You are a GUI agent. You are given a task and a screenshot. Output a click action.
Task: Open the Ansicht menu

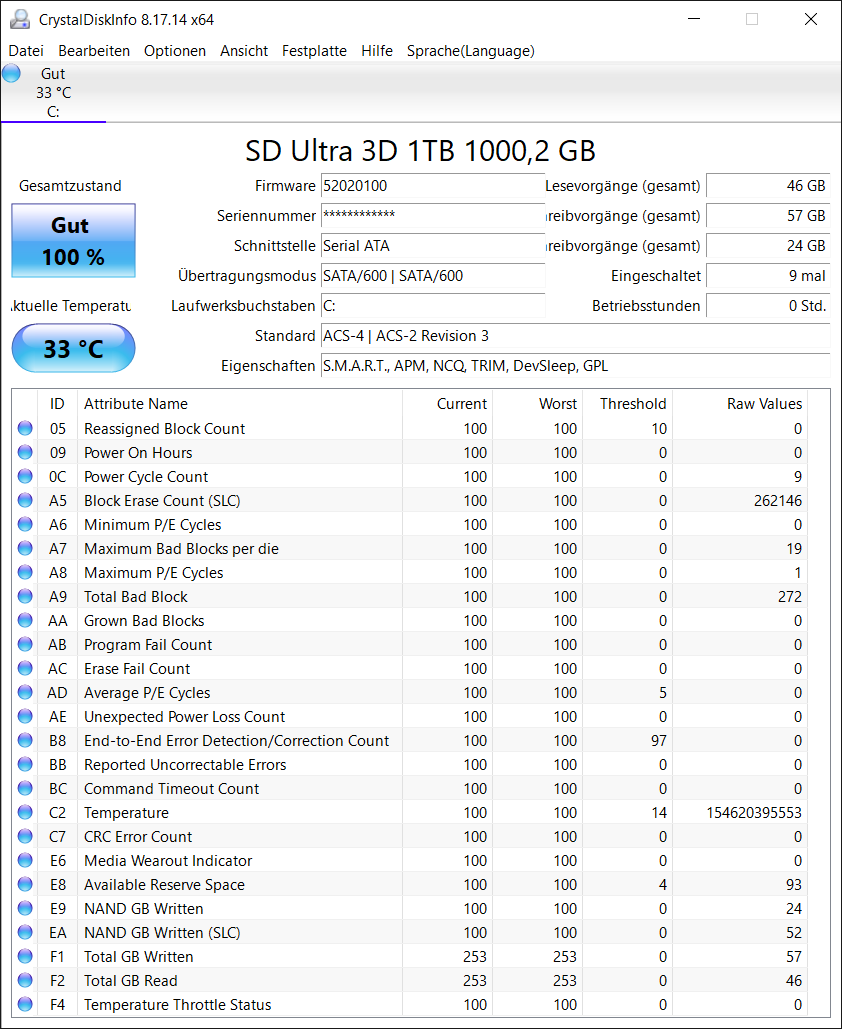point(243,51)
